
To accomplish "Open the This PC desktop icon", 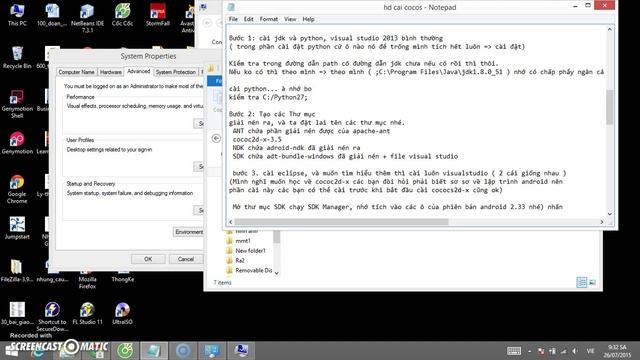I will pyautogui.click(x=17, y=15).
